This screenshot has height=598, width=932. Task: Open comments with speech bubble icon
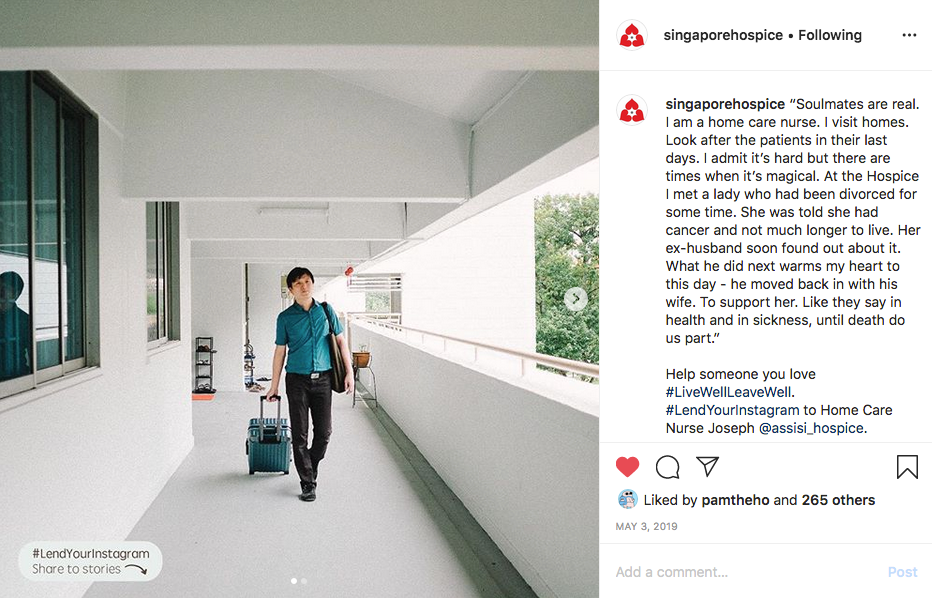(x=667, y=467)
